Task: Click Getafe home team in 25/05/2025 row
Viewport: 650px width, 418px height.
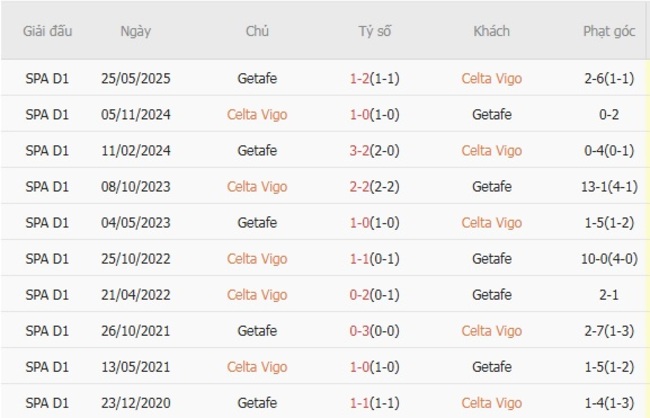Action: tap(257, 78)
